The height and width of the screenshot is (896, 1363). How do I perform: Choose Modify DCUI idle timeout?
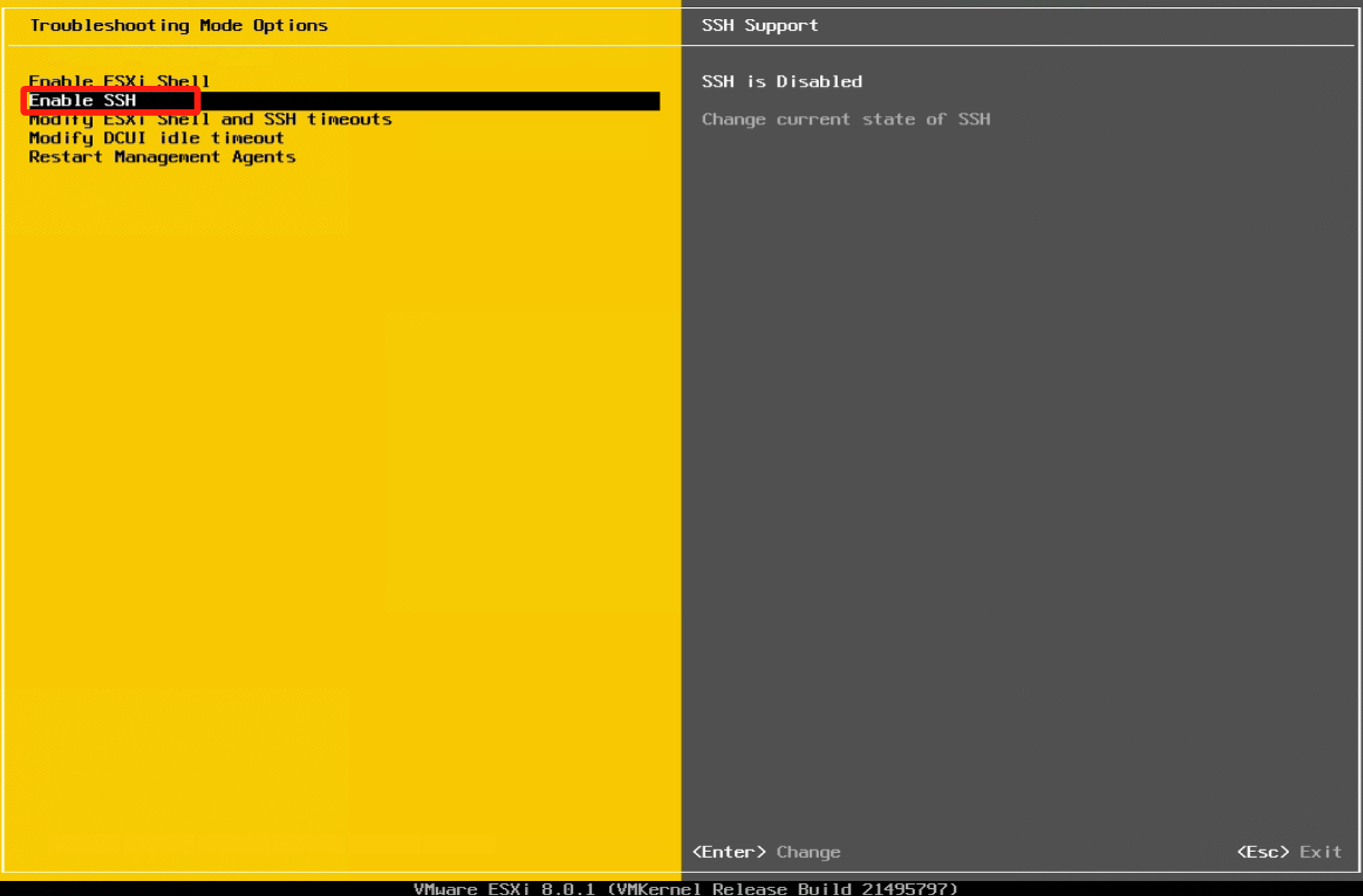click(156, 138)
